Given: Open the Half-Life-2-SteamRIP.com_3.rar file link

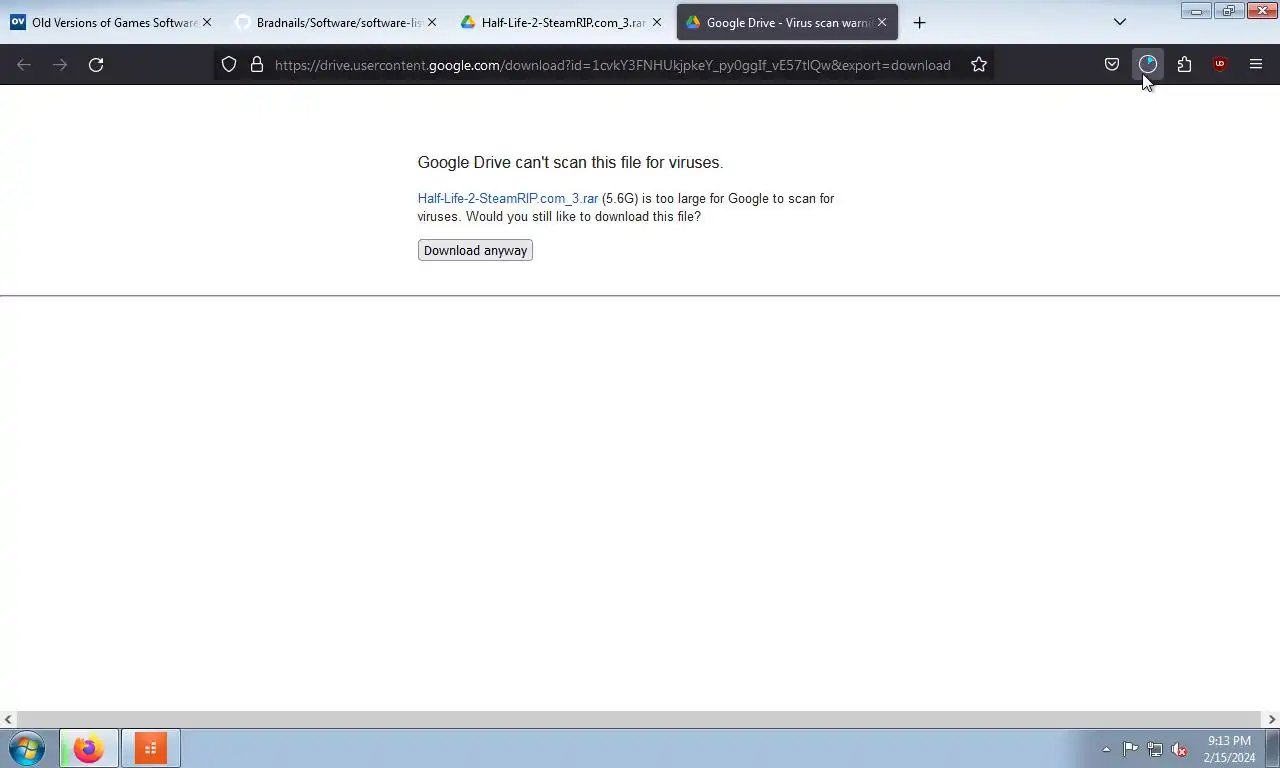Looking at the screenshot, I should [x=508, y=198].
